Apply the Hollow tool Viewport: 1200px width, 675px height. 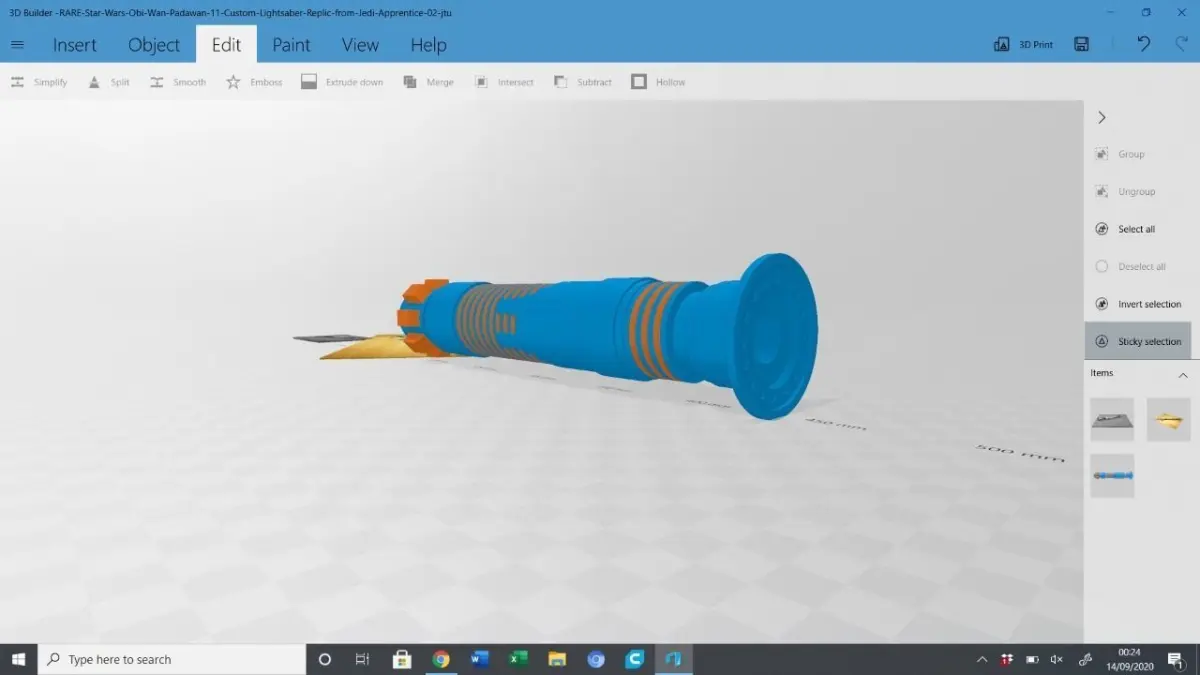(658, 82)
